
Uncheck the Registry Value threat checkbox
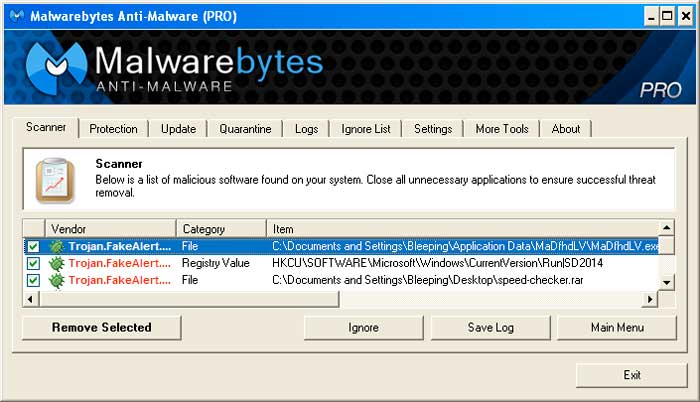point(33,263)
